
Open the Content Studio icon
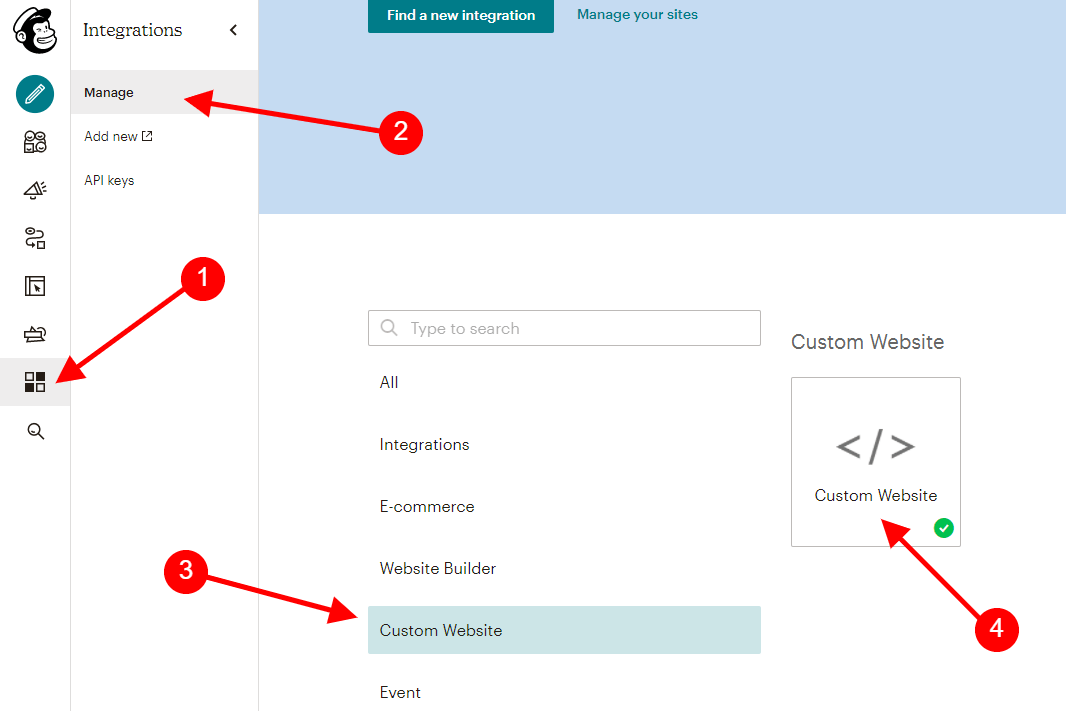(x=35, y=334)
